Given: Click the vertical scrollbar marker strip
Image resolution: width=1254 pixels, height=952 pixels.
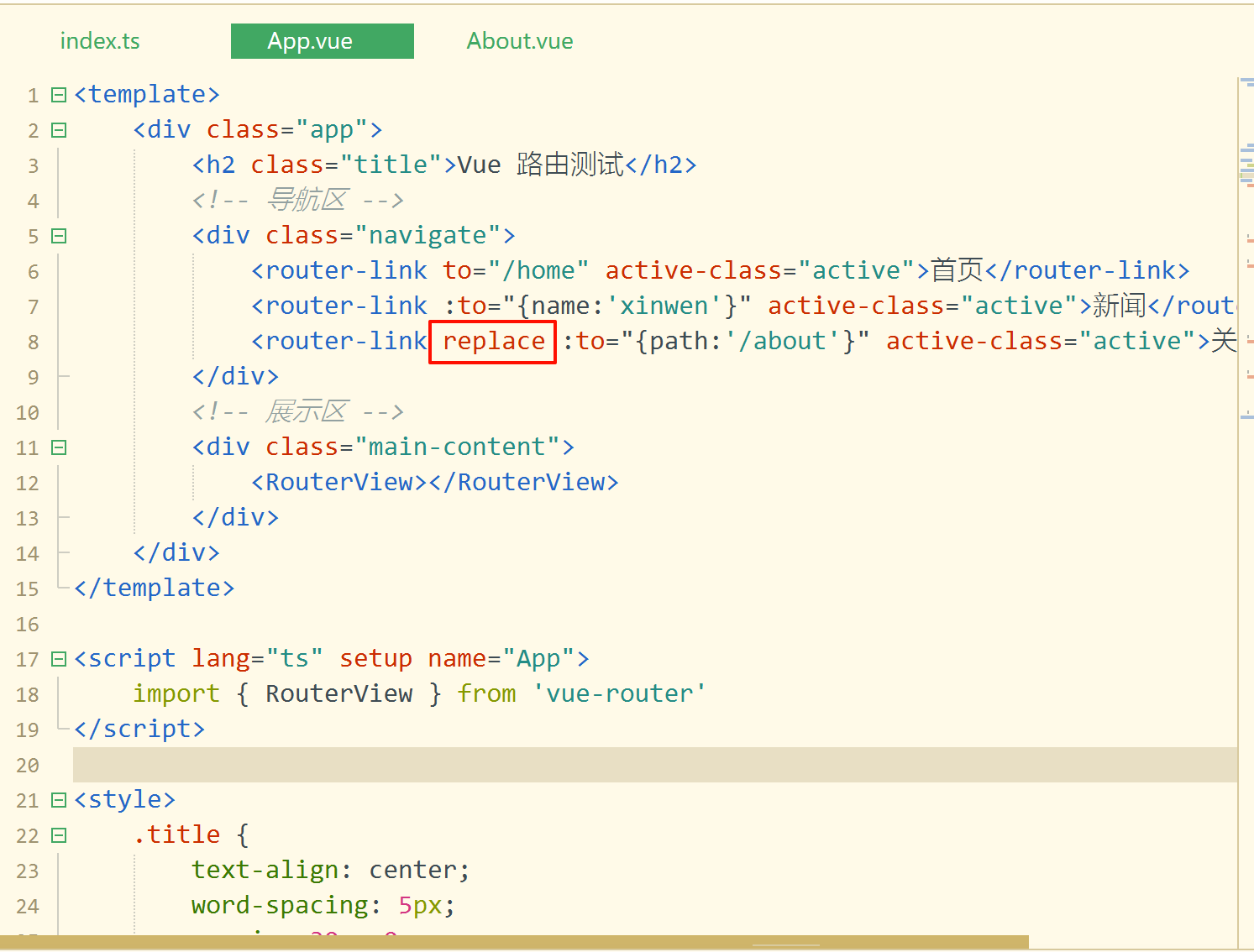Looking at the screenshot, I should [1246, 252].
